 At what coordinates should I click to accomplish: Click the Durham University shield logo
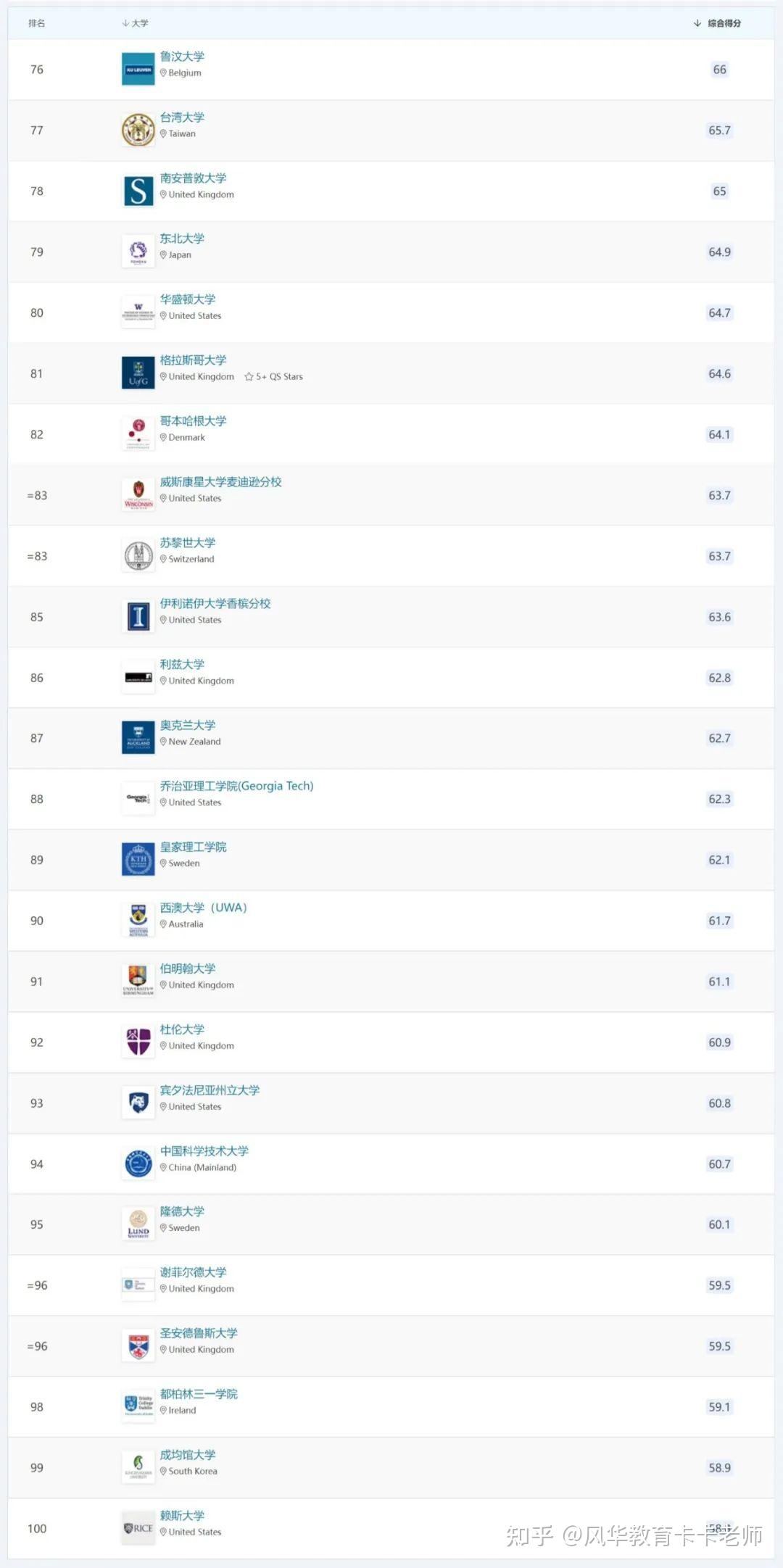tap(138, 1042)
